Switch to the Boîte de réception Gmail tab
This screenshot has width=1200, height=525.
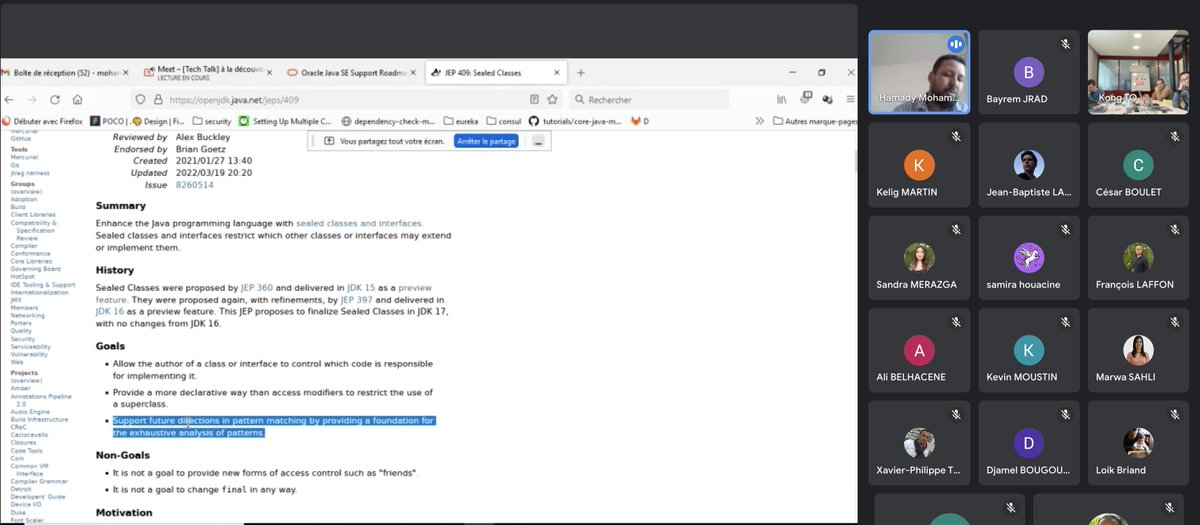(x=66, y=72)
